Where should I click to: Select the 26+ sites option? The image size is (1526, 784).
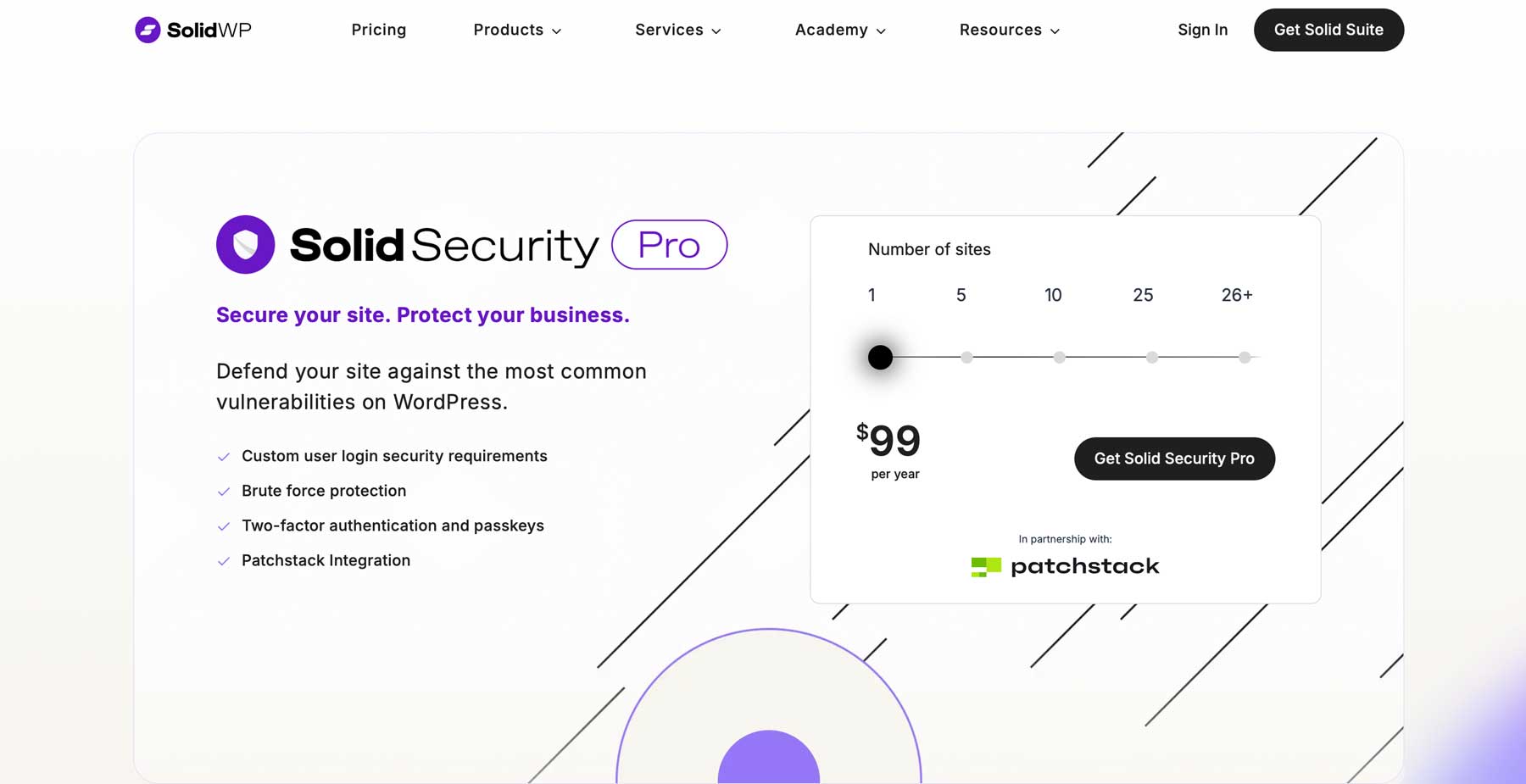(1244, 357)
